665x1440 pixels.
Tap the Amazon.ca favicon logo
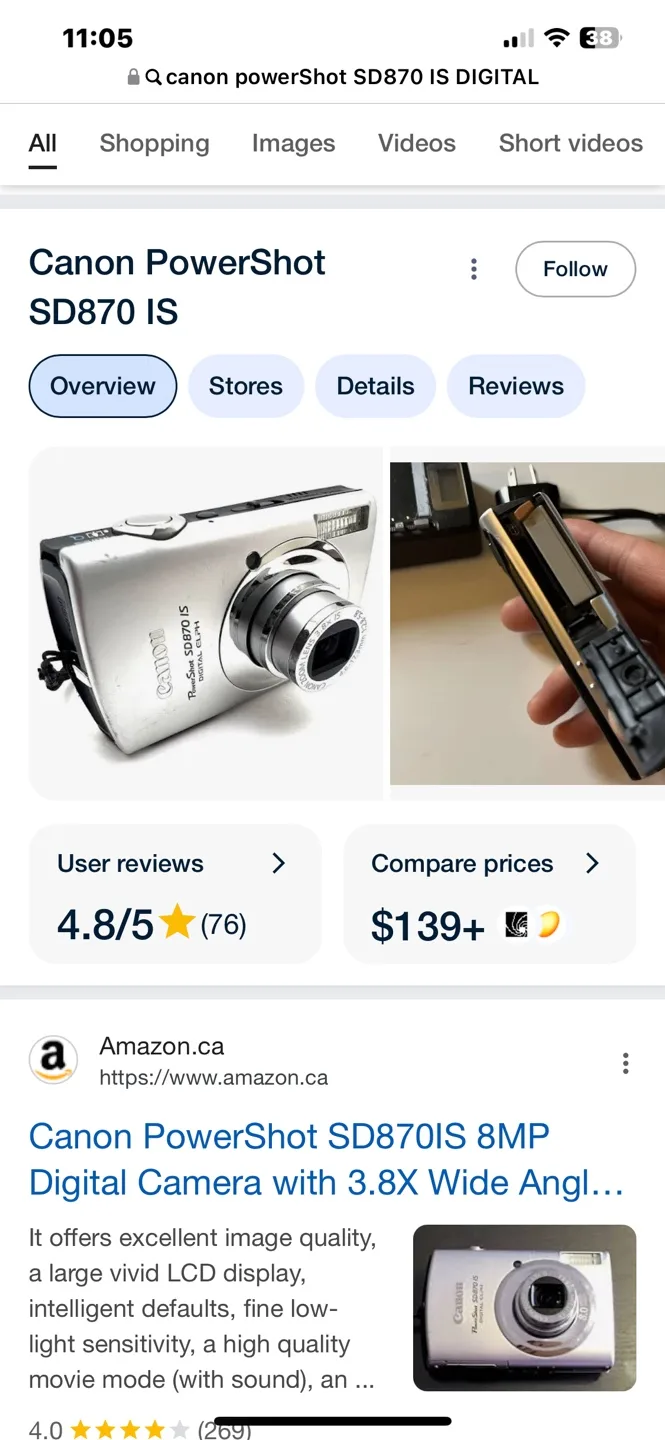point(53,1060)
